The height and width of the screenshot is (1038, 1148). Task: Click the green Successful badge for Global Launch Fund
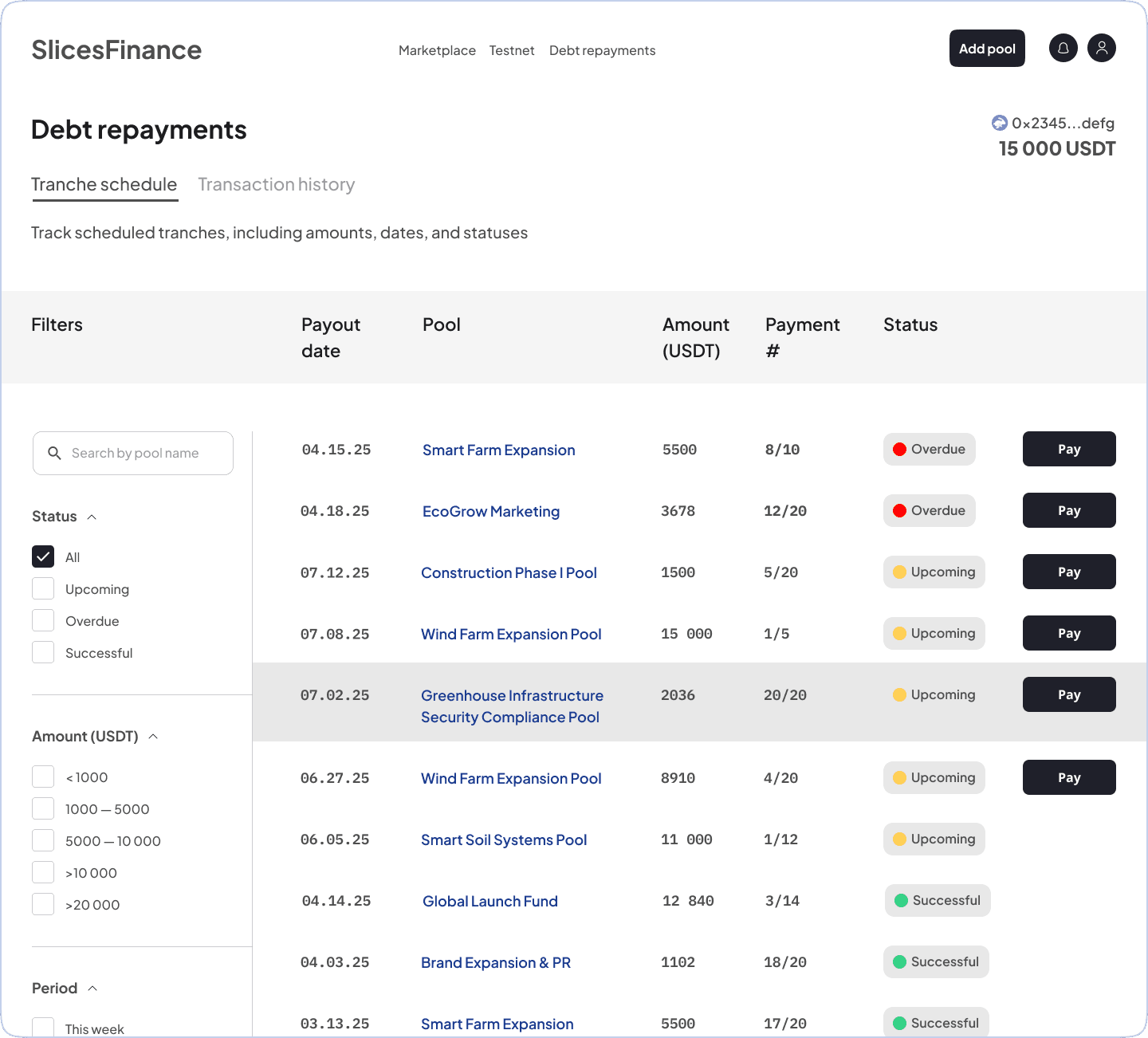pos(937,901)
